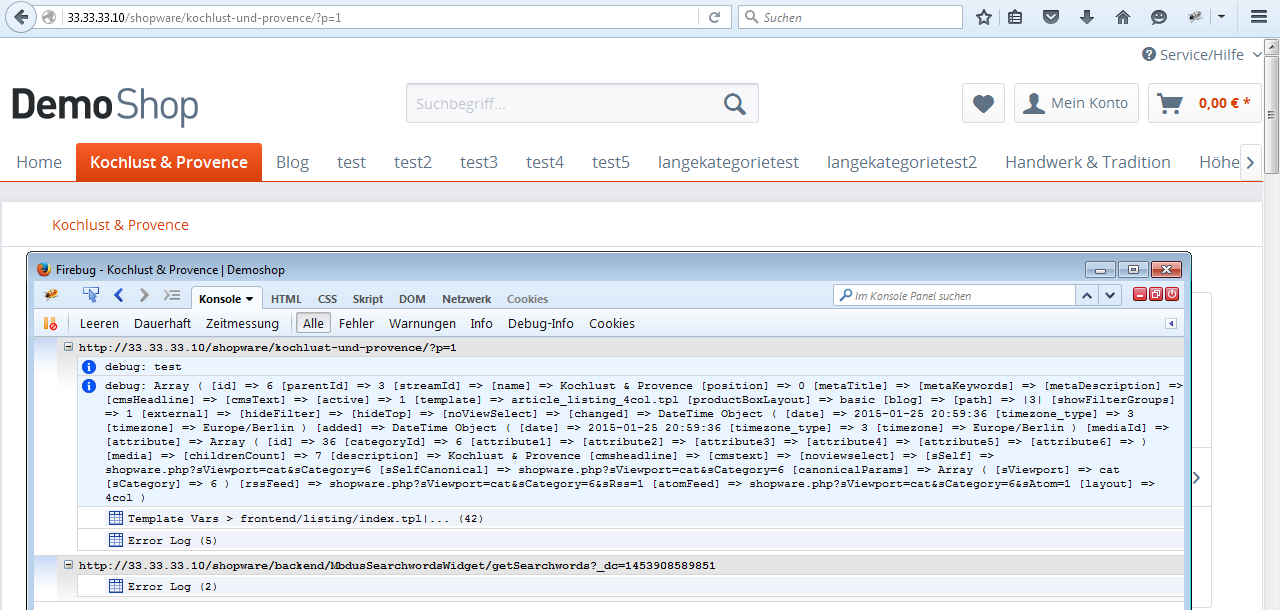Start Zeitmessung profiling
This screenshot has width=1280, height=610.
pyautogui.click(x=242, y=324)
